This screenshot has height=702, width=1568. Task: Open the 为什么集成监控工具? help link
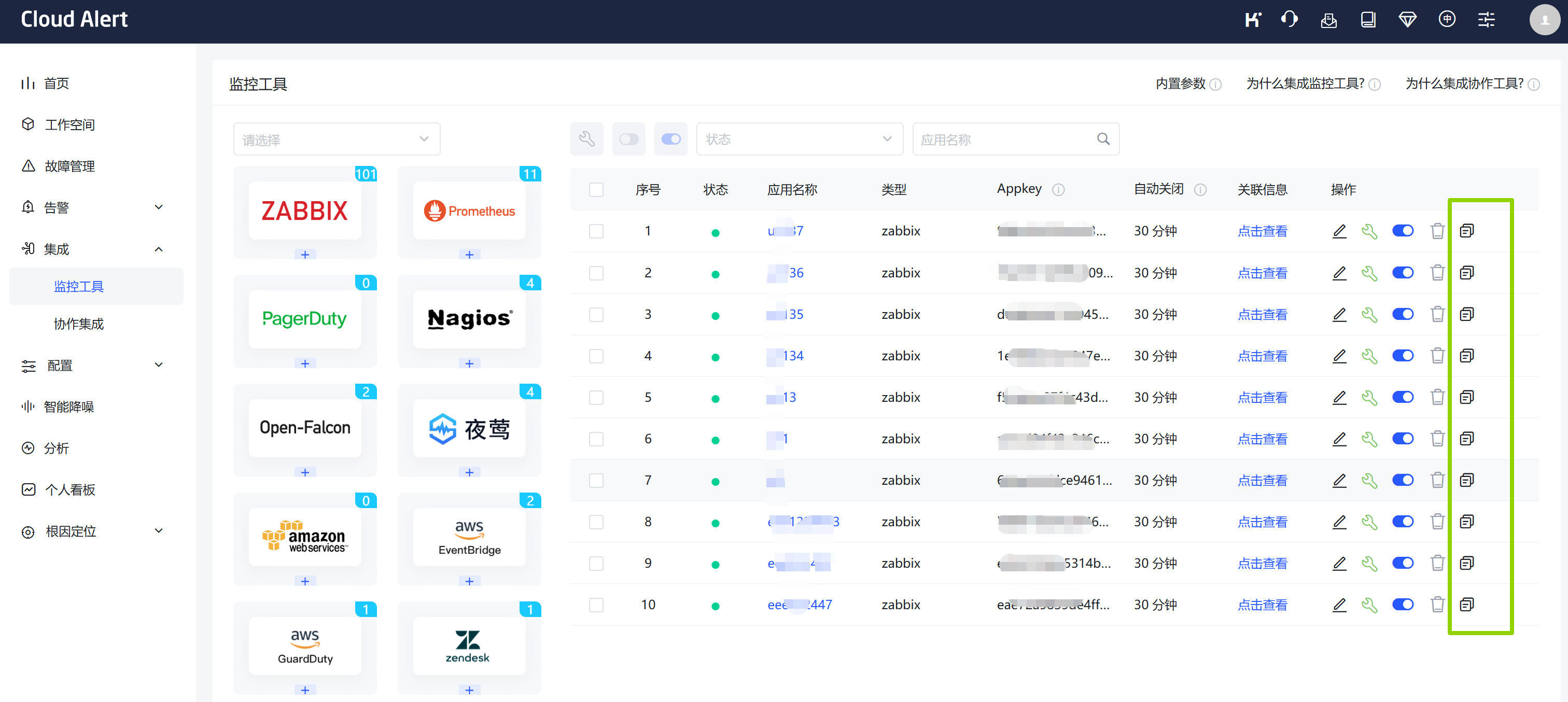1305,84
